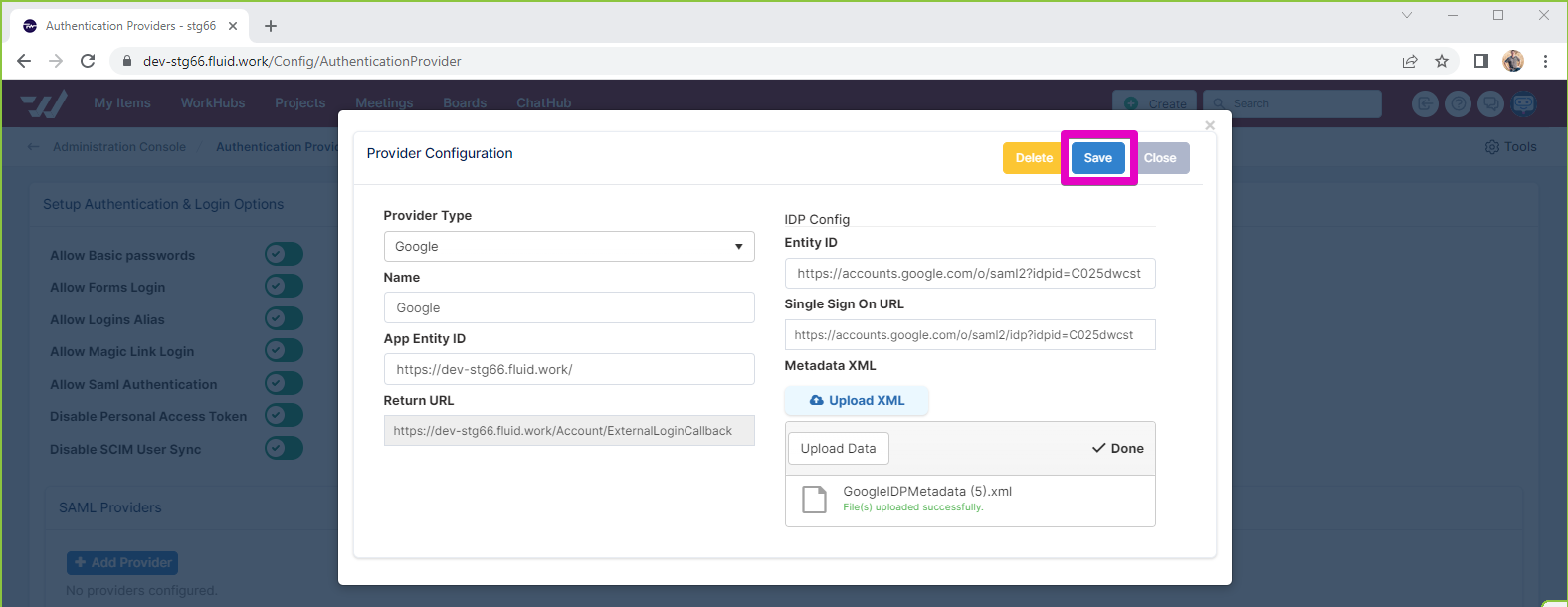
Task: Expand the tab search chevron in title bar
Action: coord(1406,15)
